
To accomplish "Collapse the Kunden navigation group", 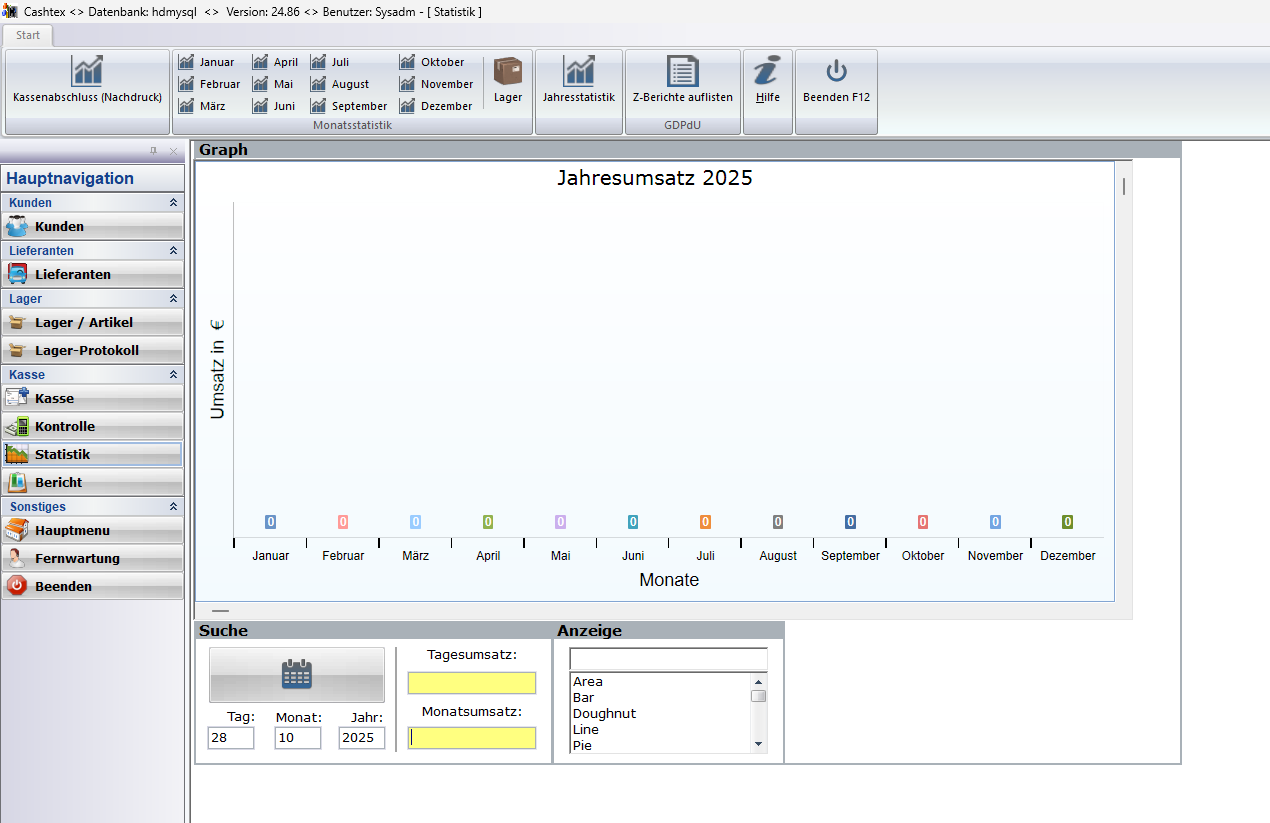I will [x=173, y=203].
